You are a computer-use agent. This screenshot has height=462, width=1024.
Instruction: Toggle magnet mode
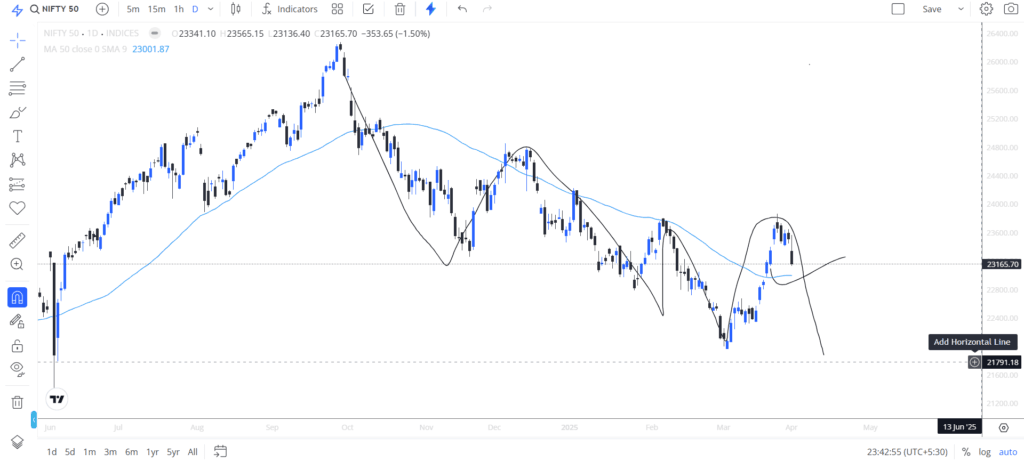point(17,297)
